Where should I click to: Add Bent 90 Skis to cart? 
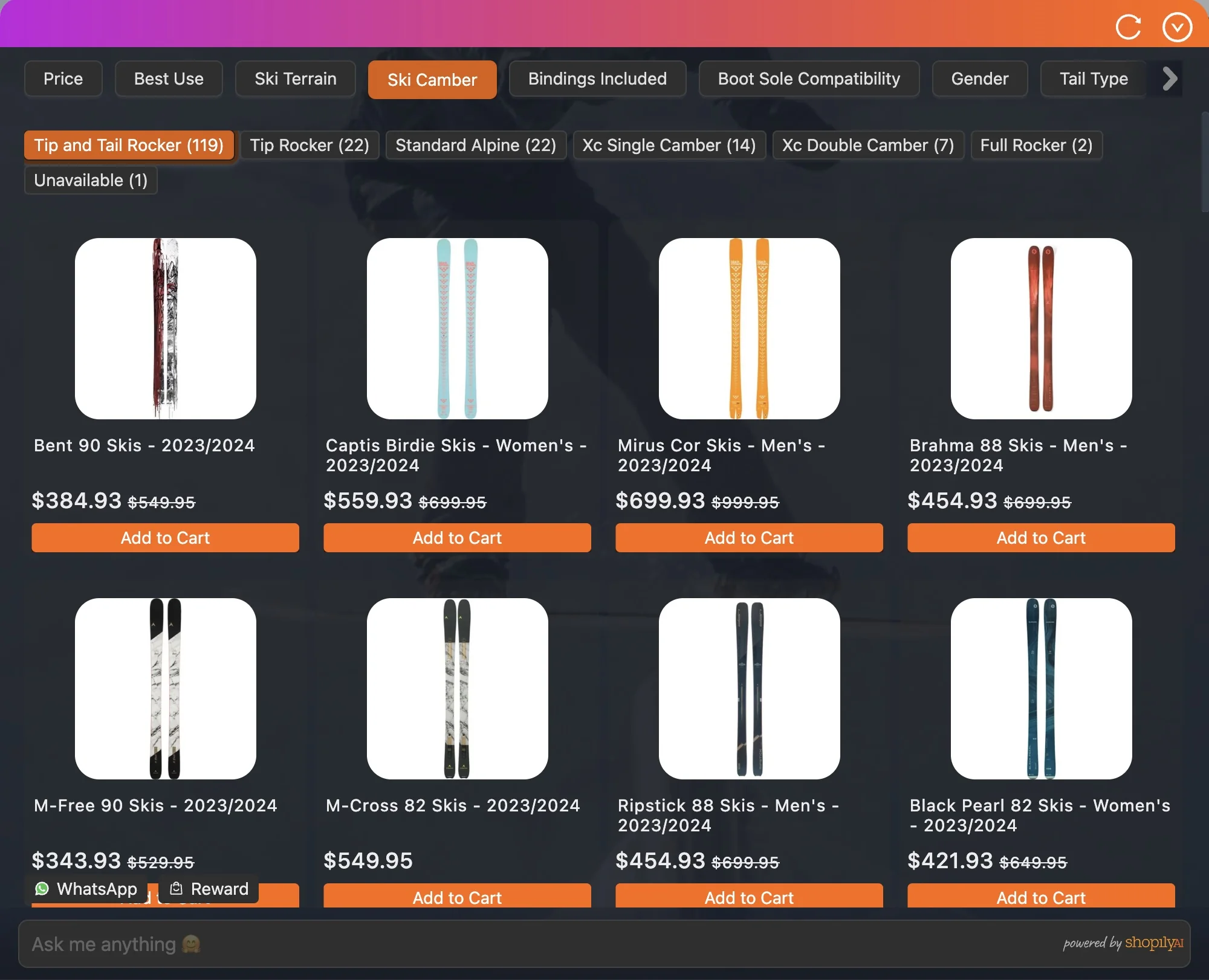pos(165,538)
